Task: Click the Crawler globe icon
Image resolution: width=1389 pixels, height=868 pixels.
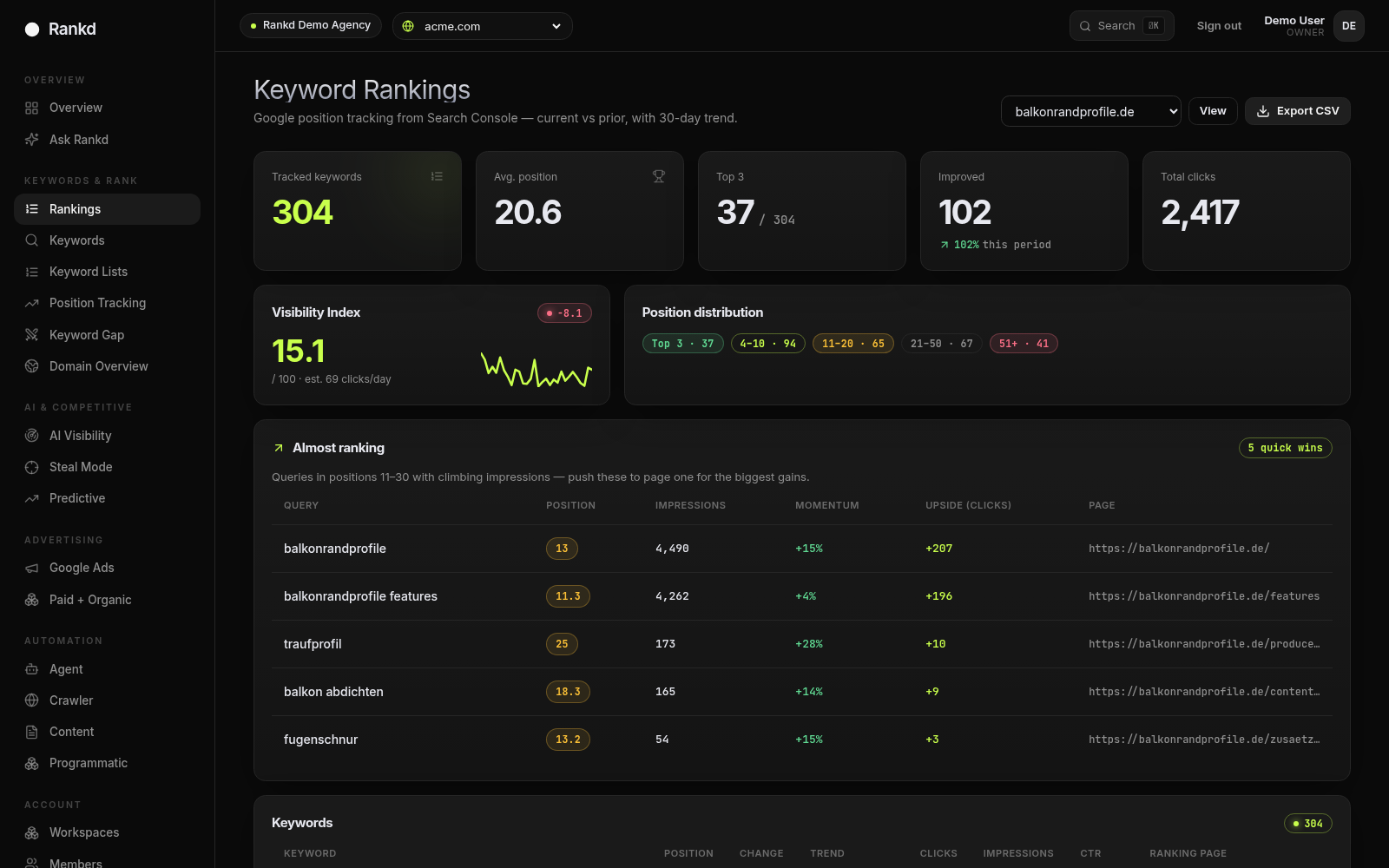Action: (32, 700)
